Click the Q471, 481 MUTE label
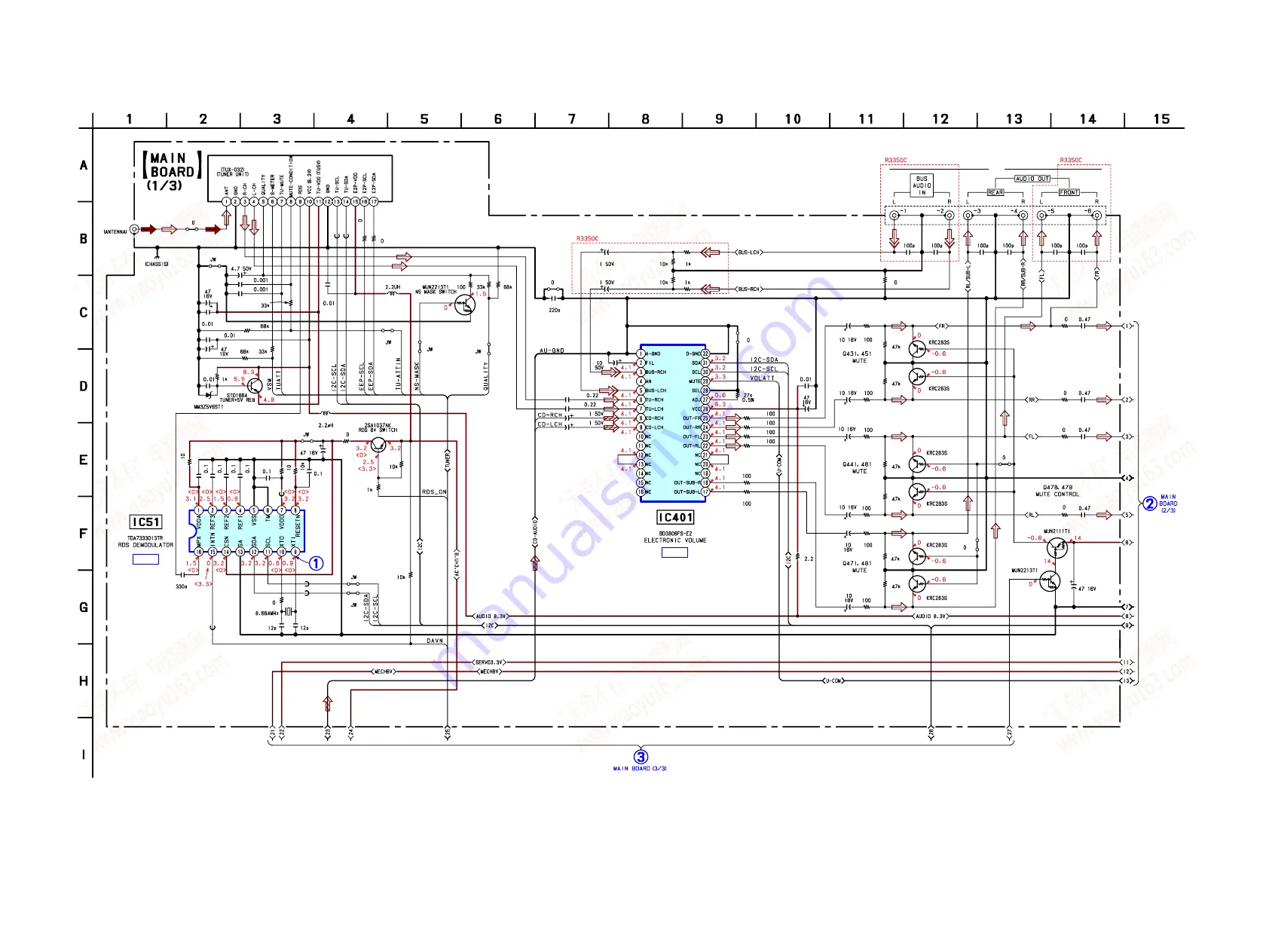This screenshot has height=952, width=1266. click(x=858, y=567)
